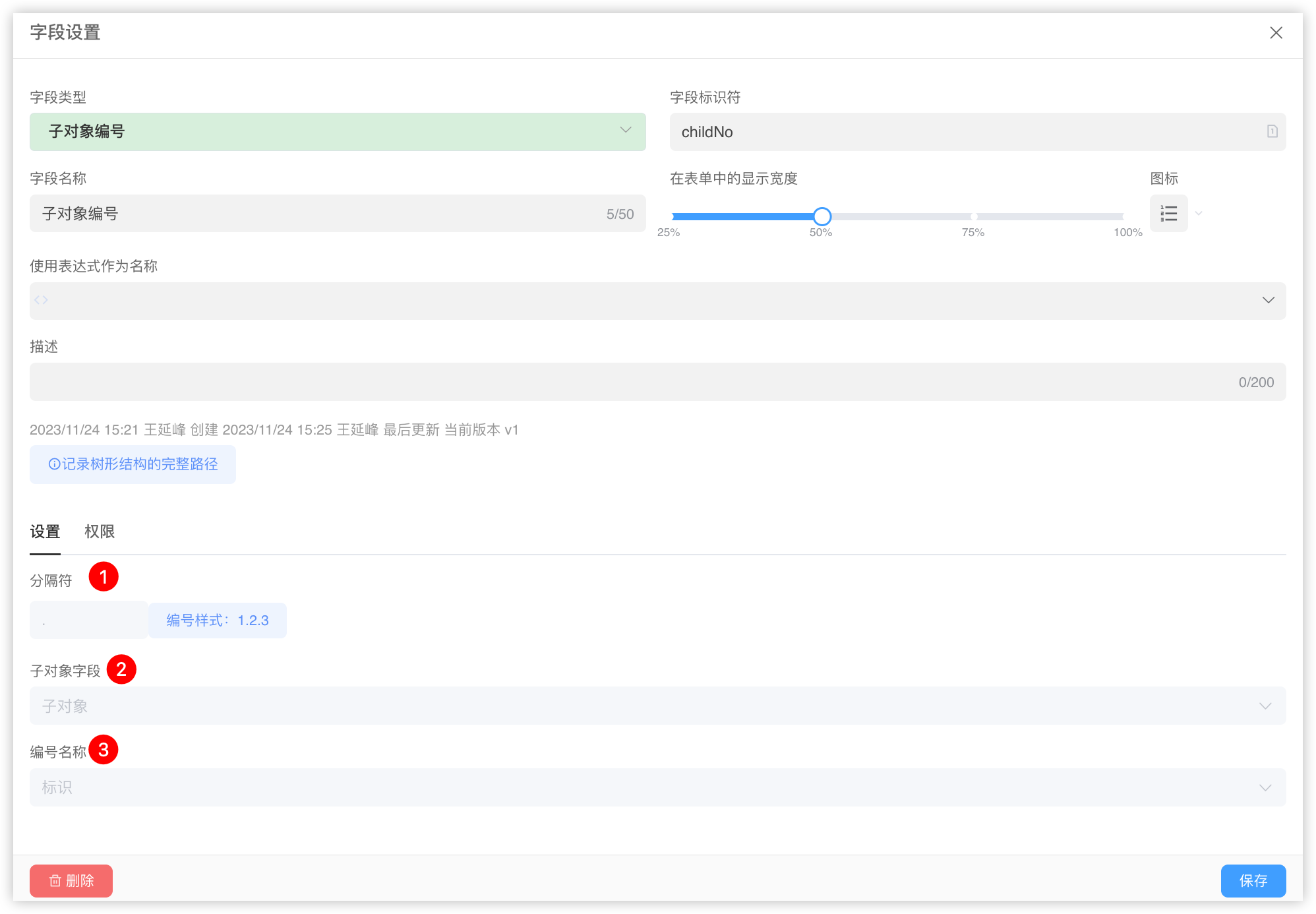Click the blue 保存 button
Image resolution: width=1316 pixels, height=914 pixels.
(1253, 880)
